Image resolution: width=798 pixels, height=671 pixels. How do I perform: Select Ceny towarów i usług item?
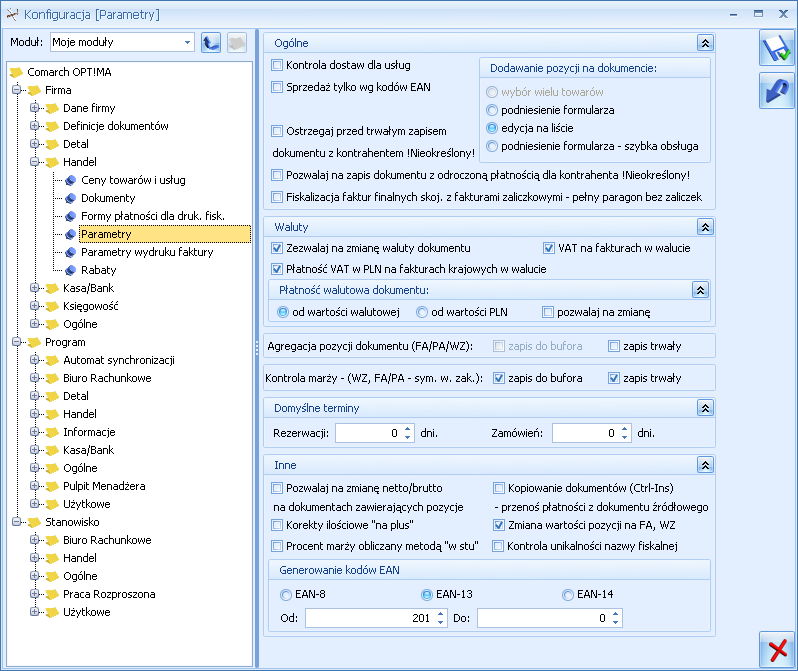click(133, 180)
